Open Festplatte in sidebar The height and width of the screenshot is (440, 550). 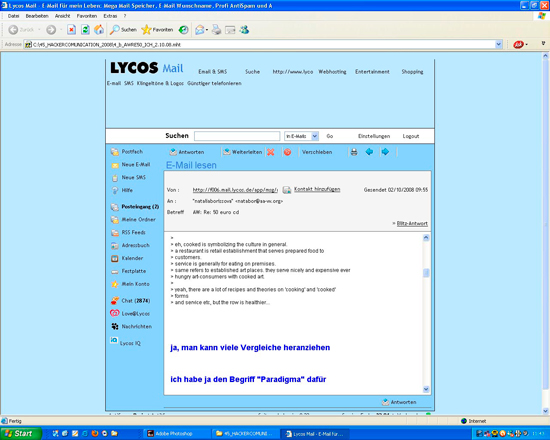[x=128, y=271]
